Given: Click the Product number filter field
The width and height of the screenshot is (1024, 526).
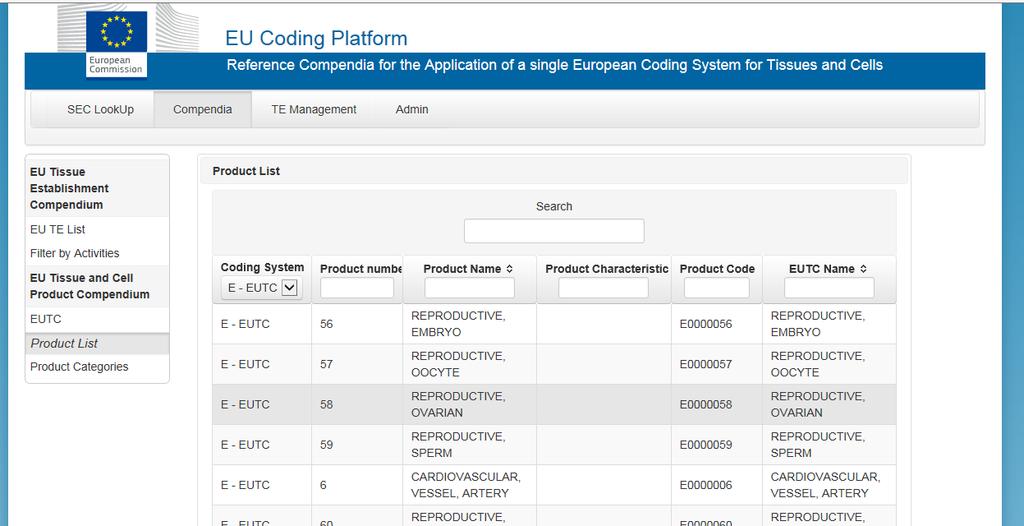Looking at the screenshot, I should (357, 288).
